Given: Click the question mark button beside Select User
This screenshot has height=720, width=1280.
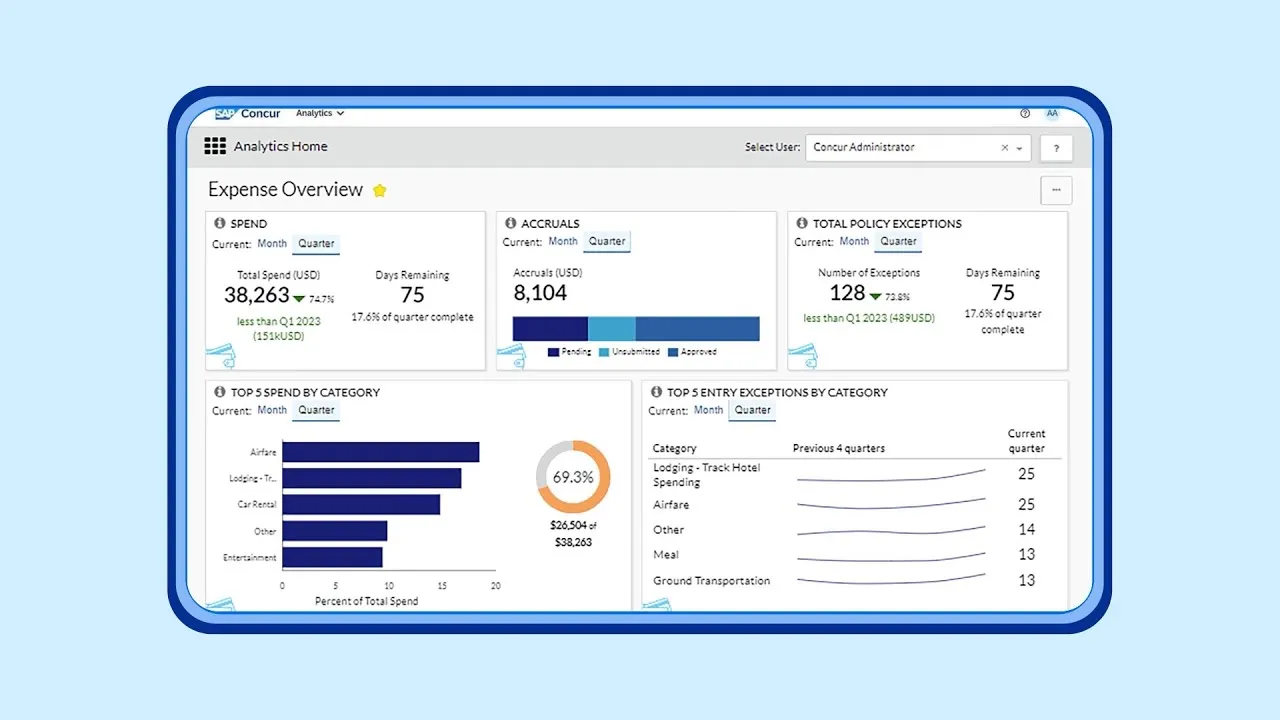Looking at the screenshot, I should (1056, 147).
